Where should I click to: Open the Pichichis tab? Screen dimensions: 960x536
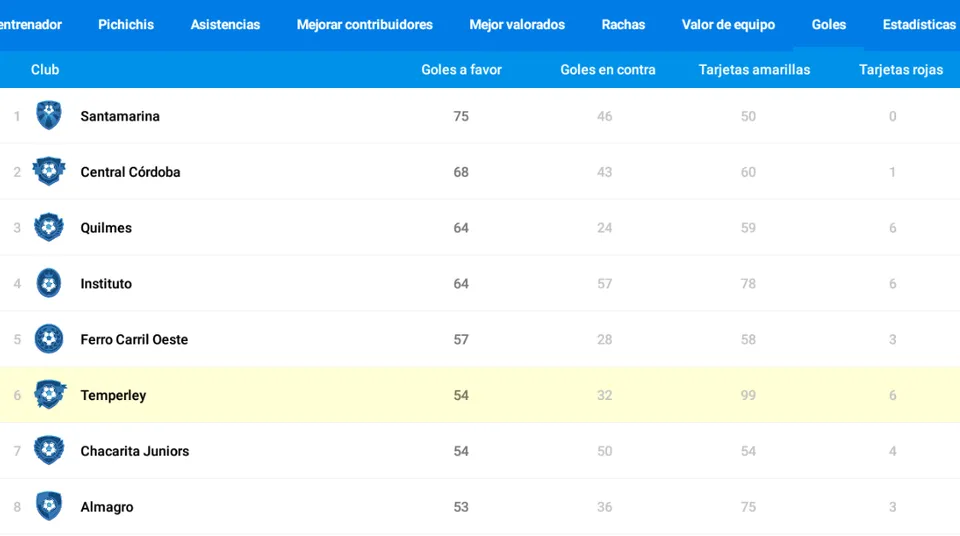(126, 25)
